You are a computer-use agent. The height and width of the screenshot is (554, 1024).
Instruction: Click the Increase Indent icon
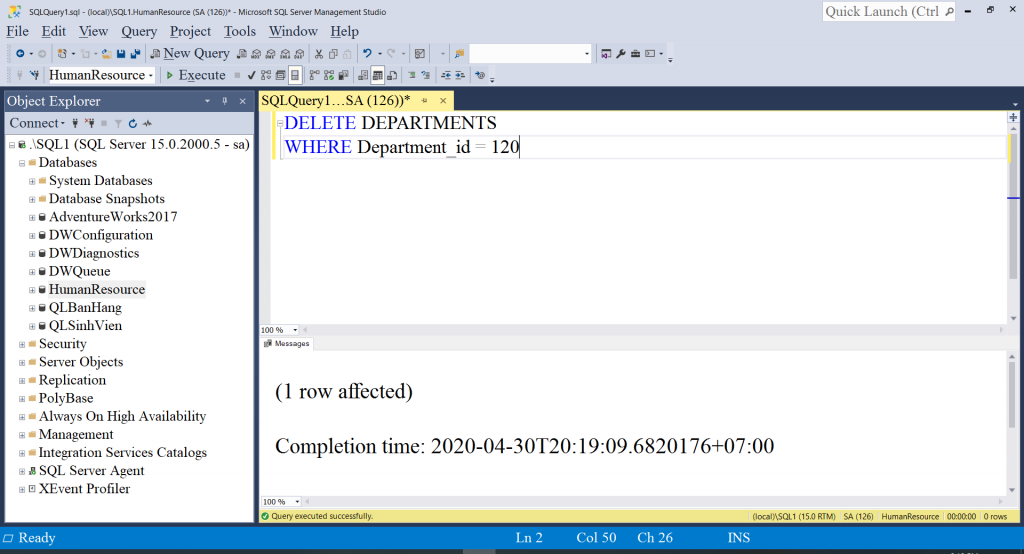(x=460, y=75)
